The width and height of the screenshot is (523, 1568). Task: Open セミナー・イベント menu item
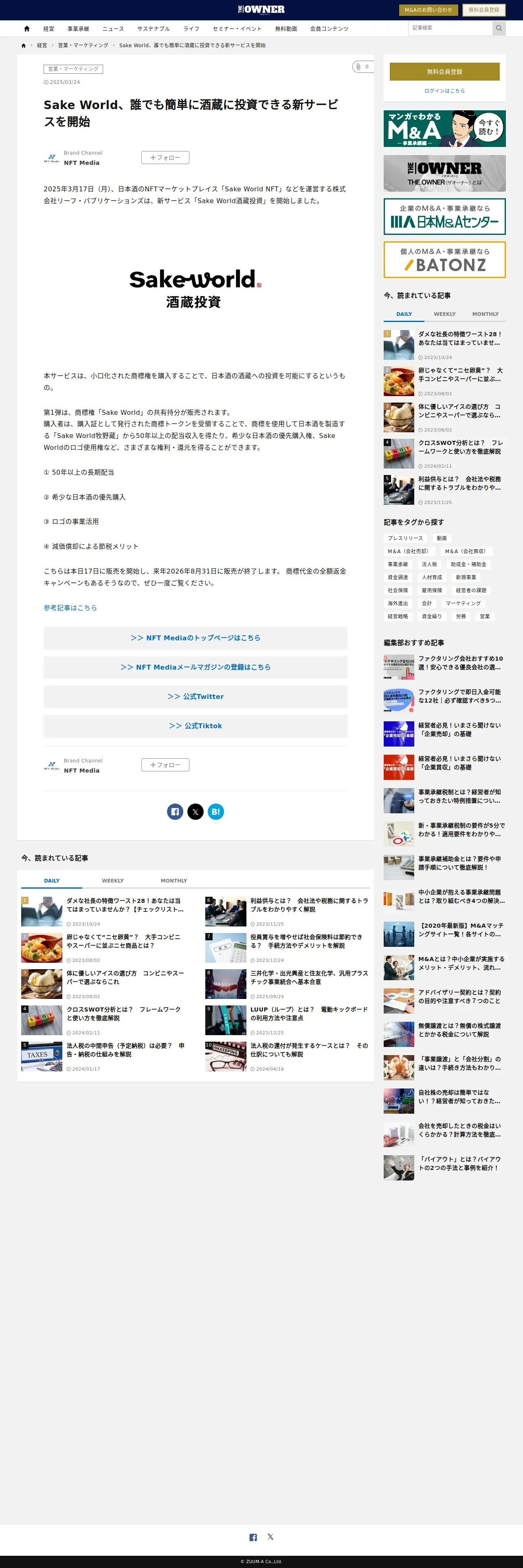pos(237,28)
